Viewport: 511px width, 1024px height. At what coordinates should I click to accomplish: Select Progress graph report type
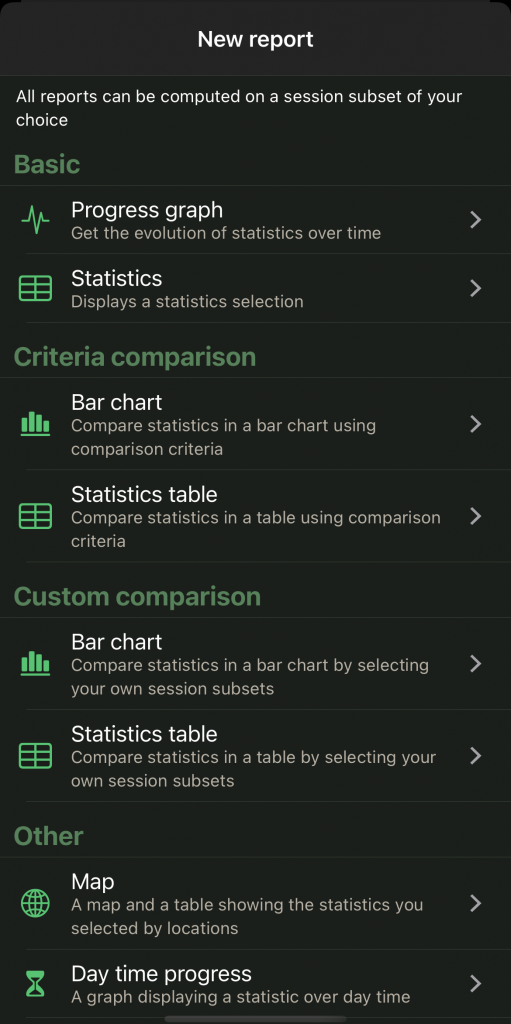(x=256, y=220)
